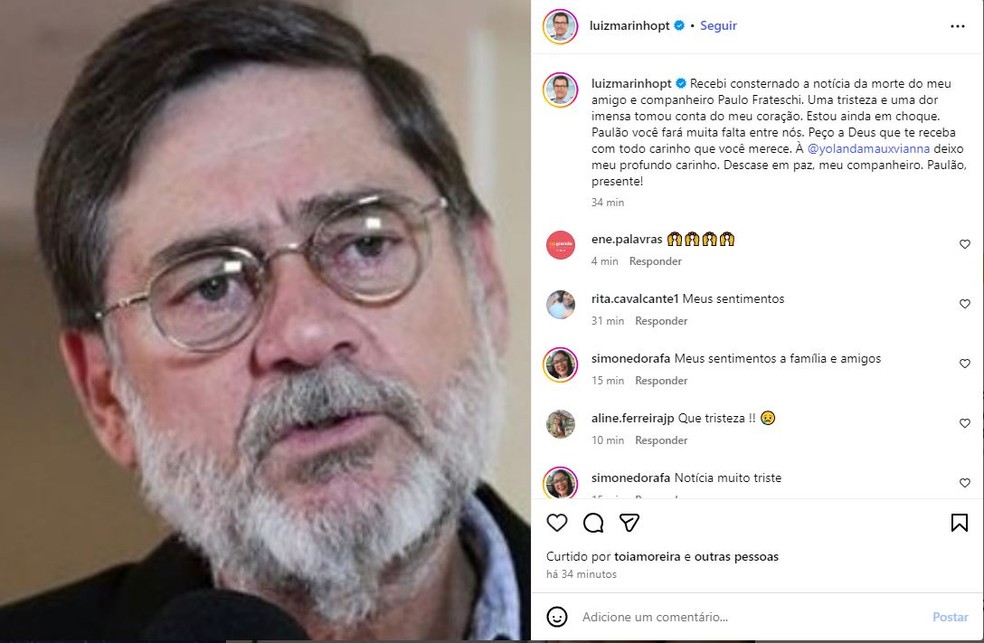The height and width of the screenshot is (643, 984).
Task: Click rita.cavalcante1's username label
Action: 637,298
